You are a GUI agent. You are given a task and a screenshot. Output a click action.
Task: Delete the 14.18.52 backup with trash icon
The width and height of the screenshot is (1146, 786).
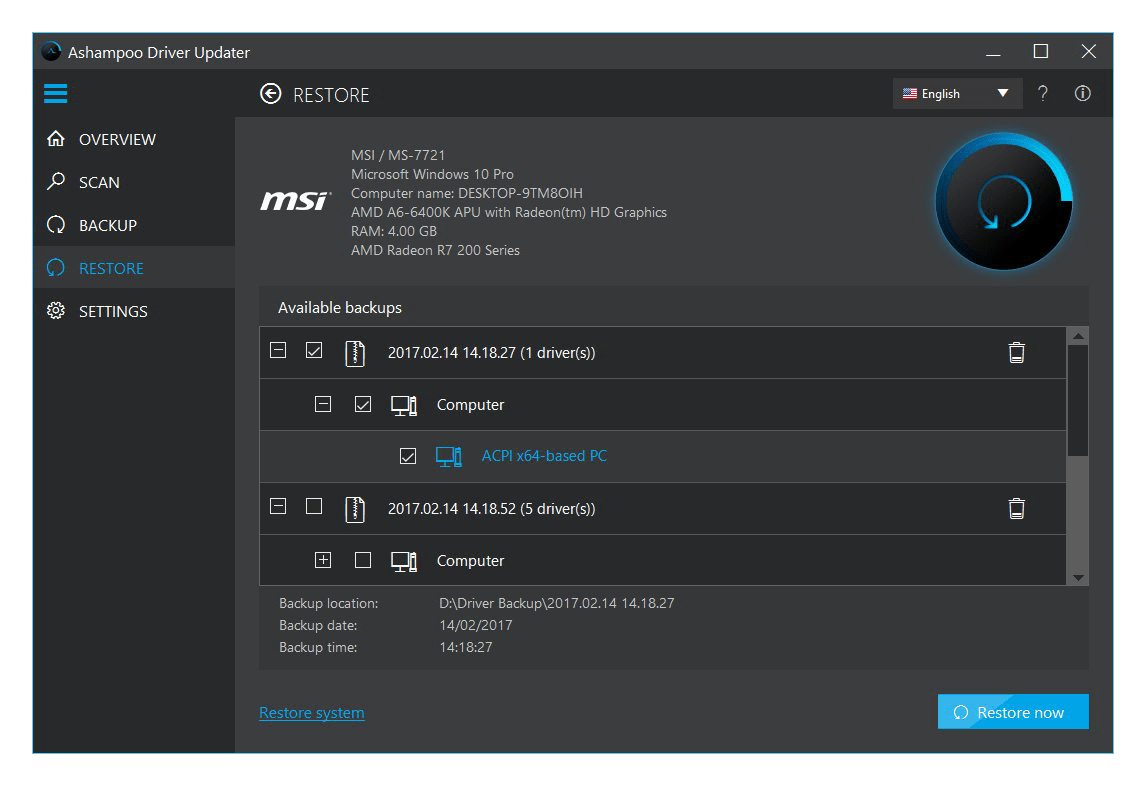[x=1017, y=508]
